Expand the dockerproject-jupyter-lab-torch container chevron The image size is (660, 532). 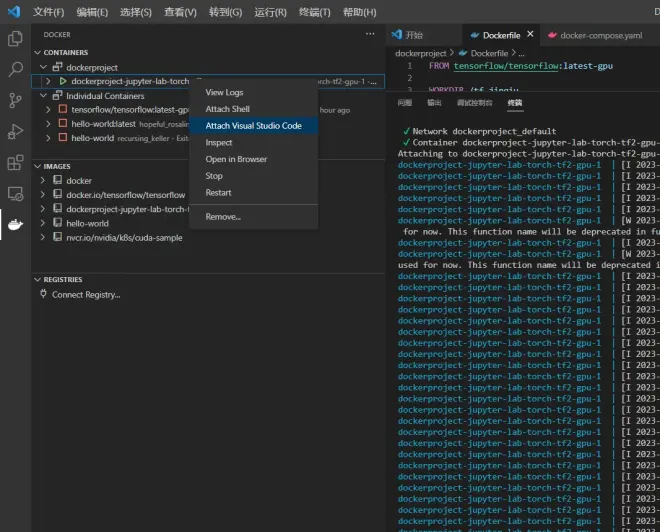[x=48, y=81]
